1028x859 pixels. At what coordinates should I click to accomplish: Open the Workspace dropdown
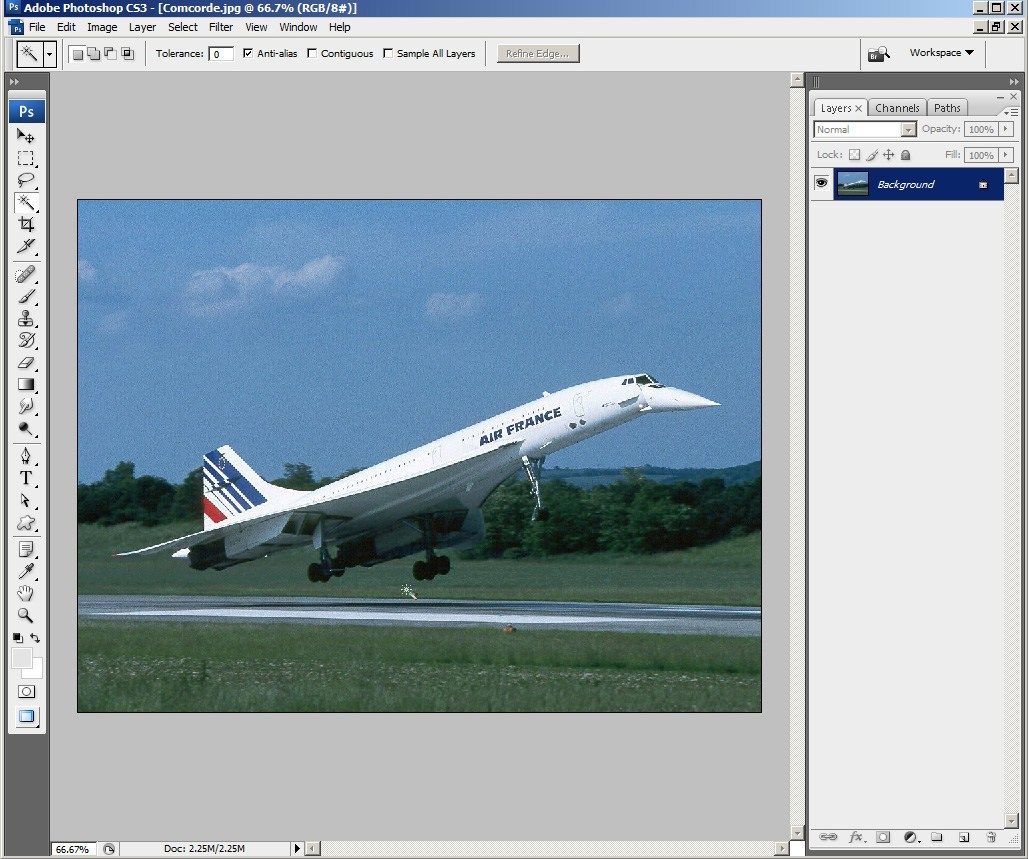941,53
